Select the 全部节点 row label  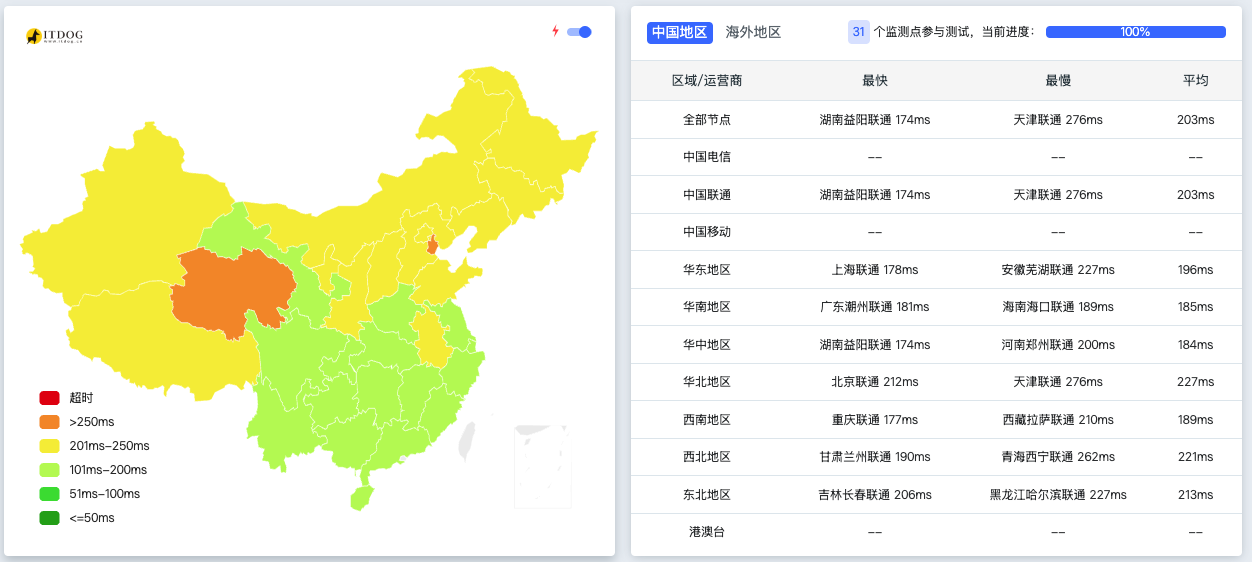[707, 119]
